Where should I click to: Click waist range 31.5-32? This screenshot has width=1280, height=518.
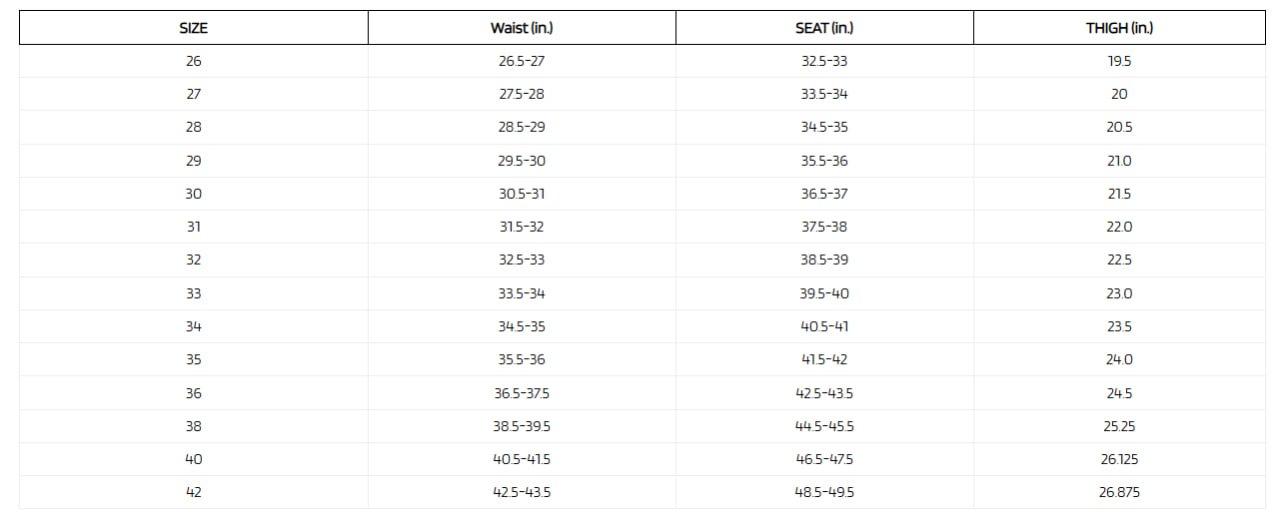pyautogui.click(x=522, y=227)
